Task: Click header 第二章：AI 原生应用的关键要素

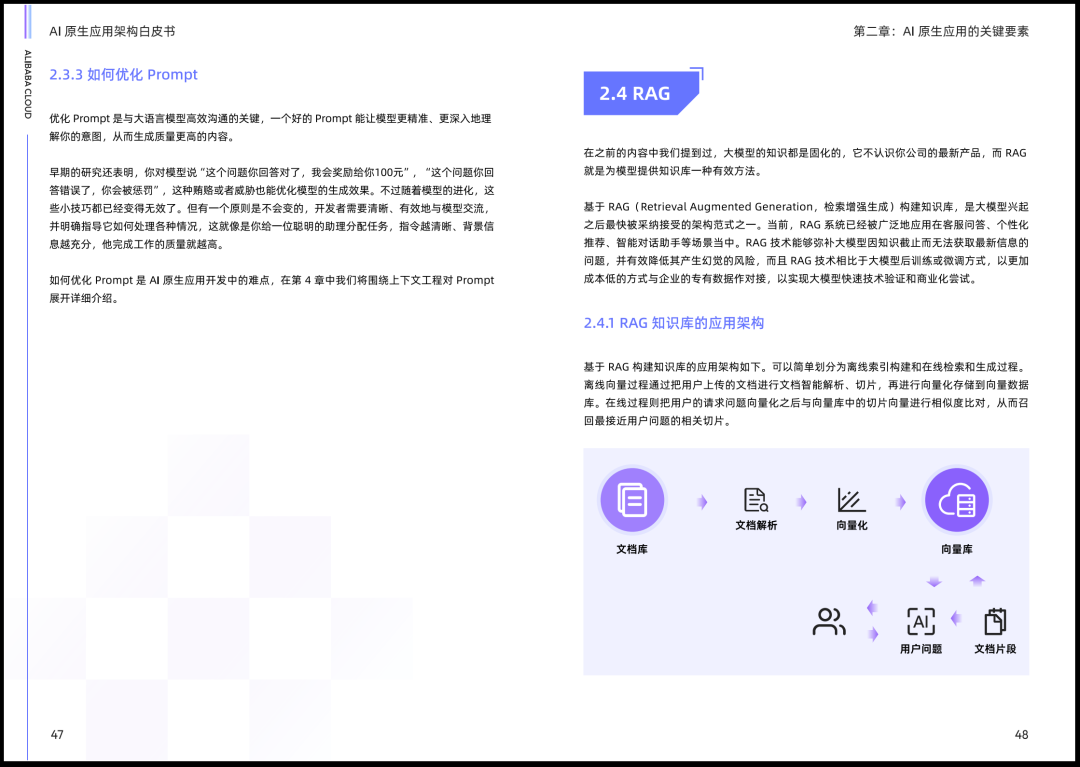Action: (941, 31)
